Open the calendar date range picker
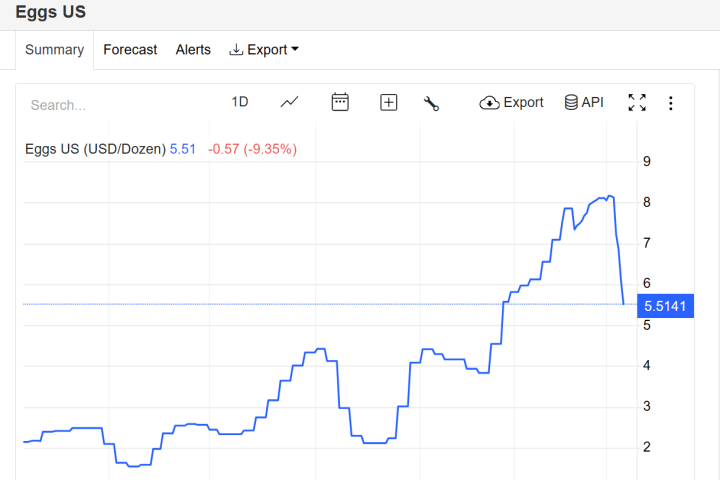 pyautogui.click(x=340, y=102)
